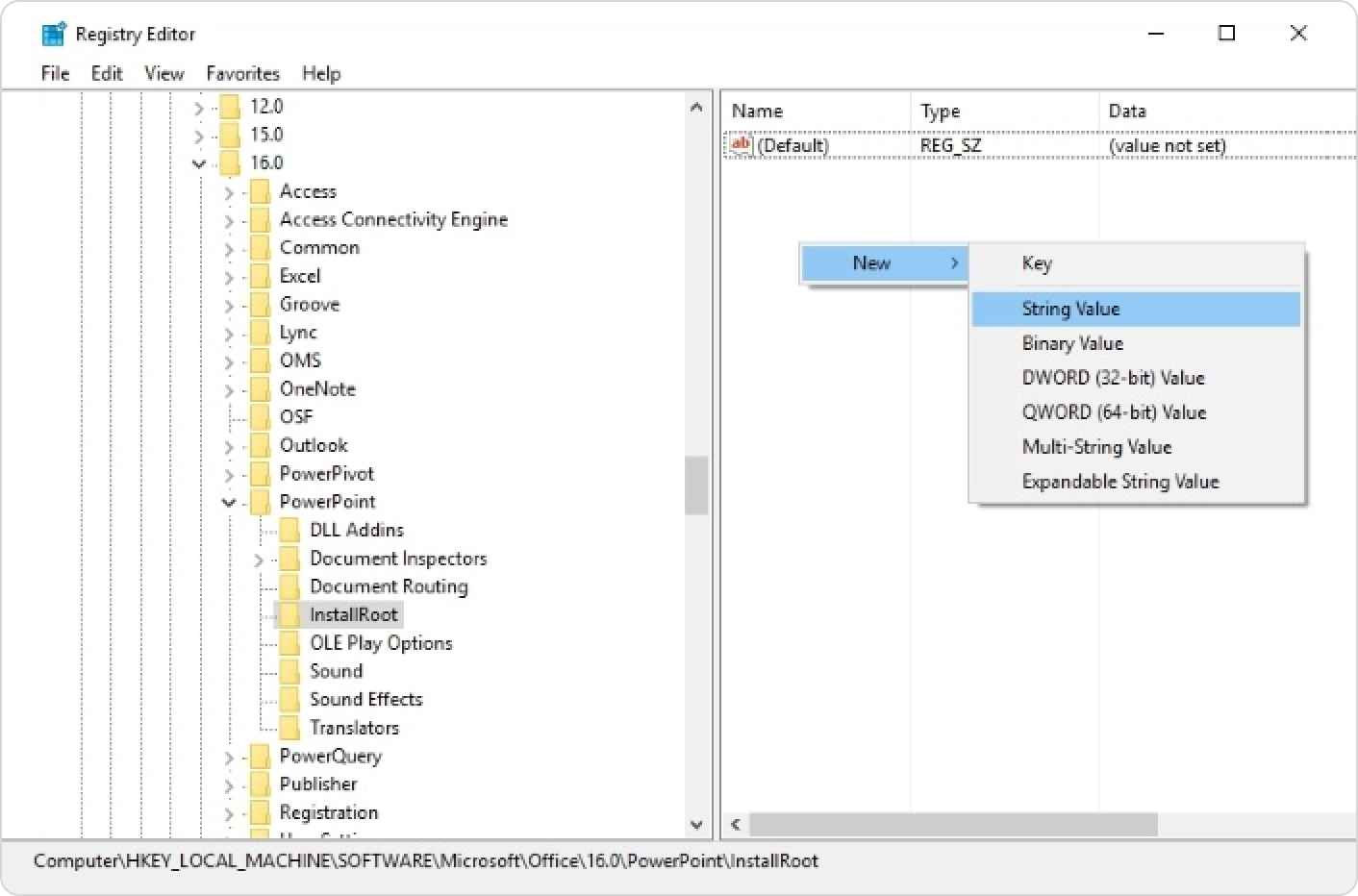Image resolution: width=1358 pixels, height=896 pixels.
Task: Expand the Excel key arrow
Action: [x=229, y=278]
